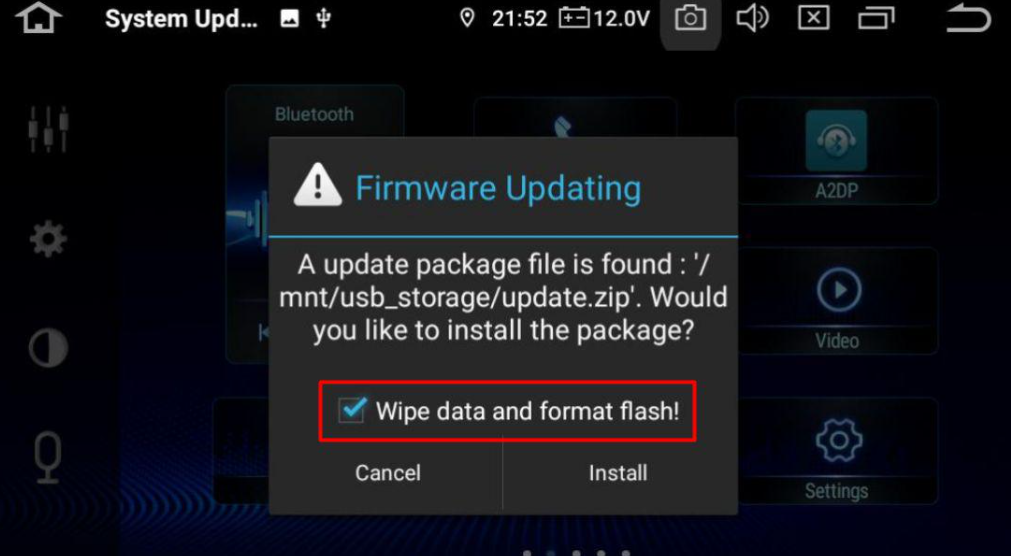Viewport: 1011px width, 556px height.
Task: Open the Settings tile on the home screen
Action: [838, 450]
